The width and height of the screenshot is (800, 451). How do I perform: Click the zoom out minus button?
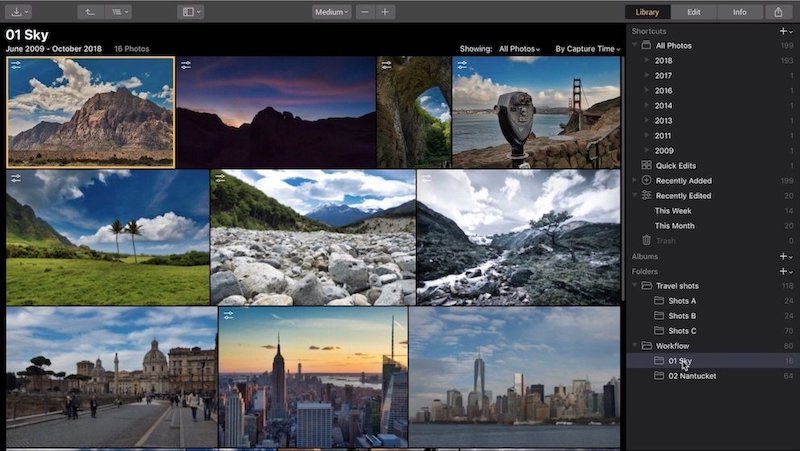pos(365,12)
